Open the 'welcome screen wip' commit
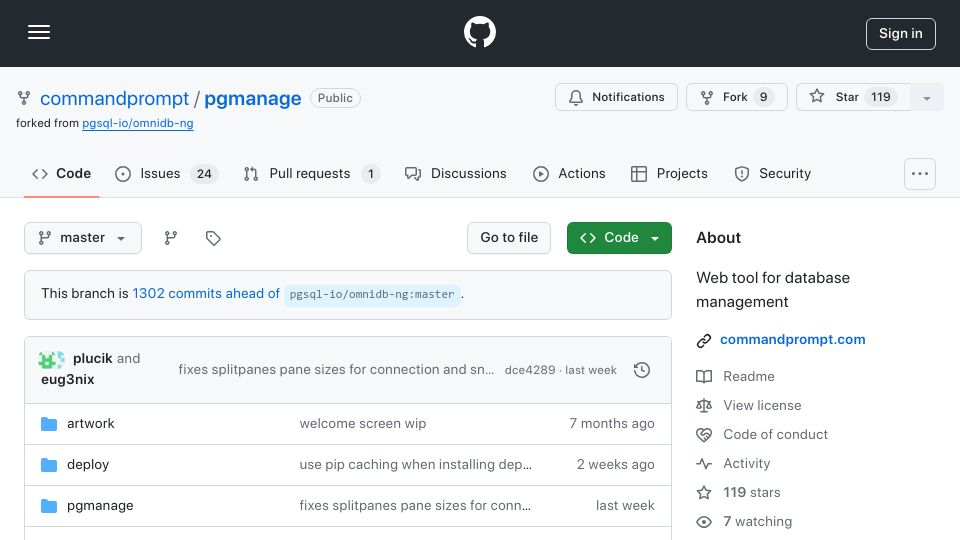 click(x=362, y=424)
